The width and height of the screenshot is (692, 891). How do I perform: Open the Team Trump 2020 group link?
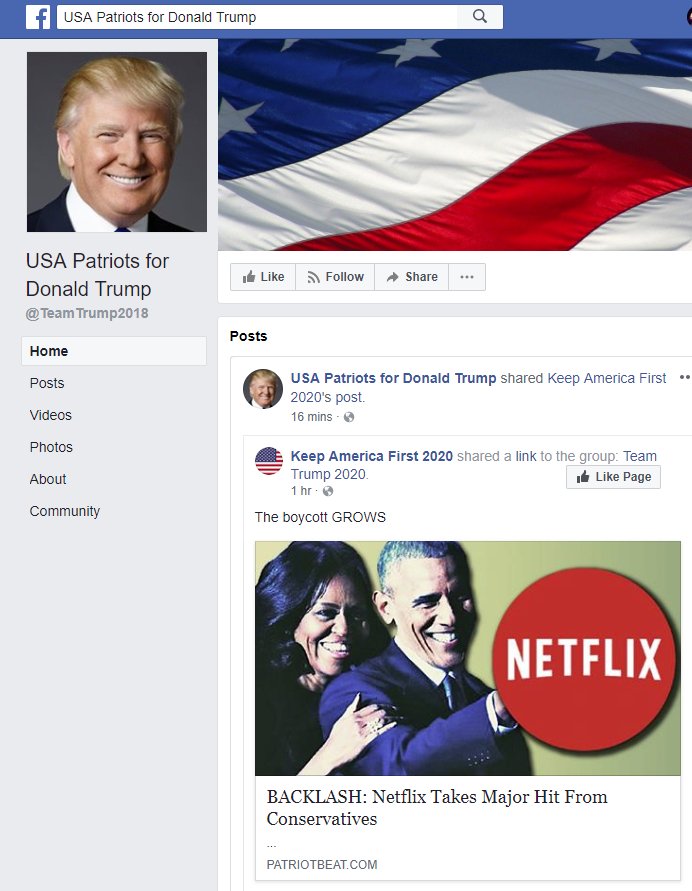pyautogui.click(x=473, y=465)
